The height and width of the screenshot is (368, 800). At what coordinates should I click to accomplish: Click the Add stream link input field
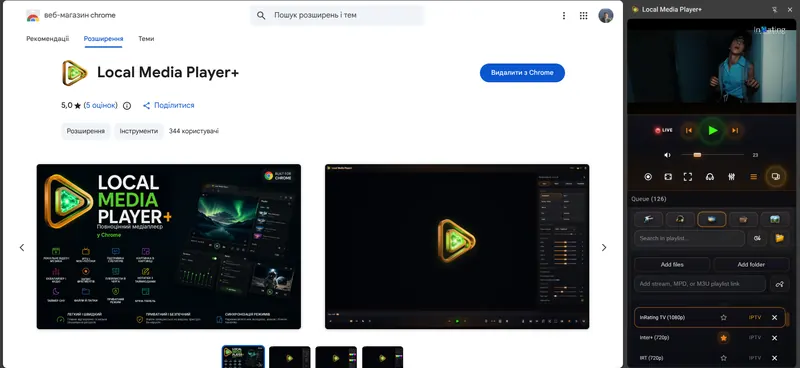click(700, 284)
